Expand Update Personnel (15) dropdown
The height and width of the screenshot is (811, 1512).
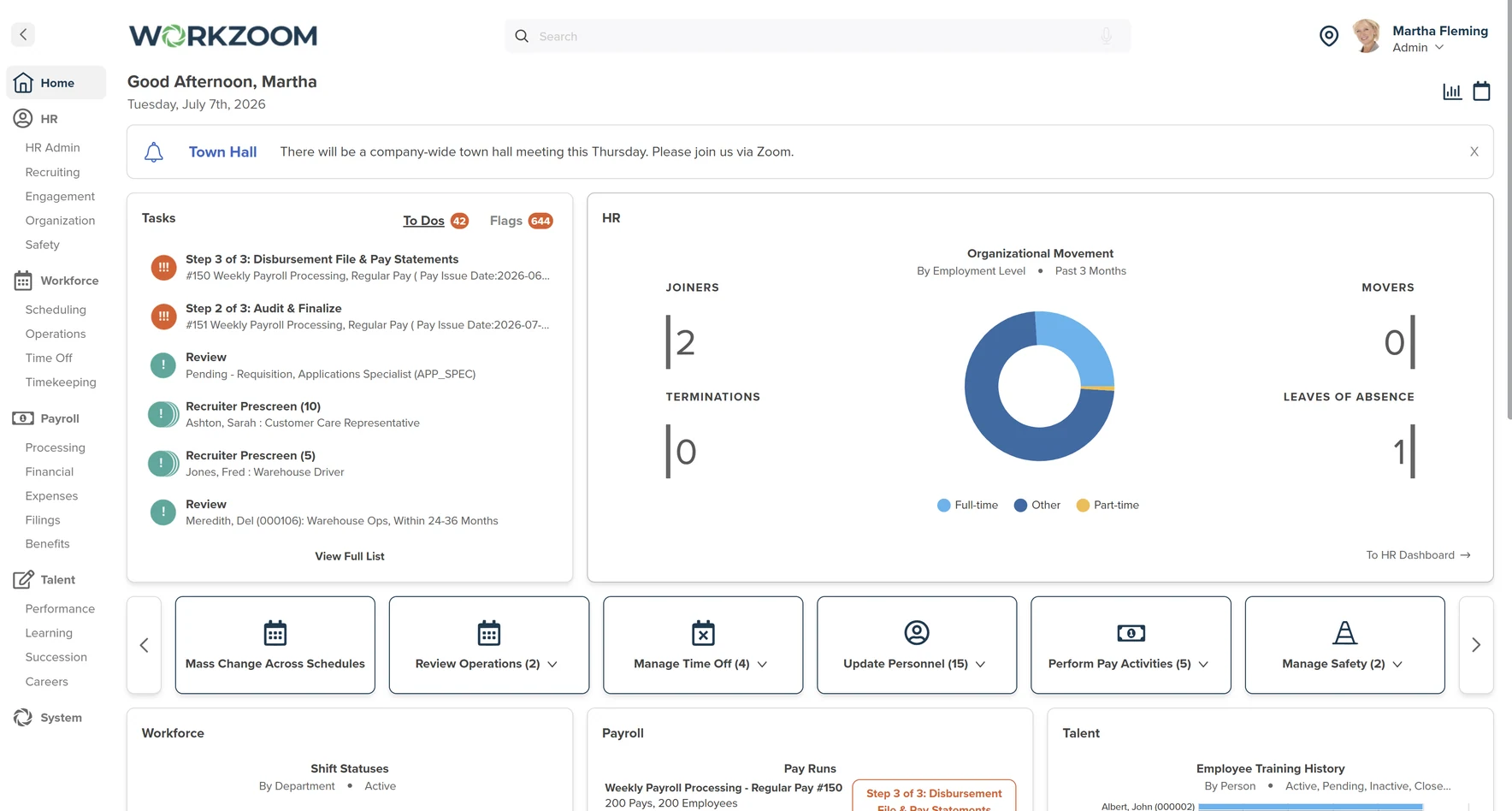tap(980, 664)
